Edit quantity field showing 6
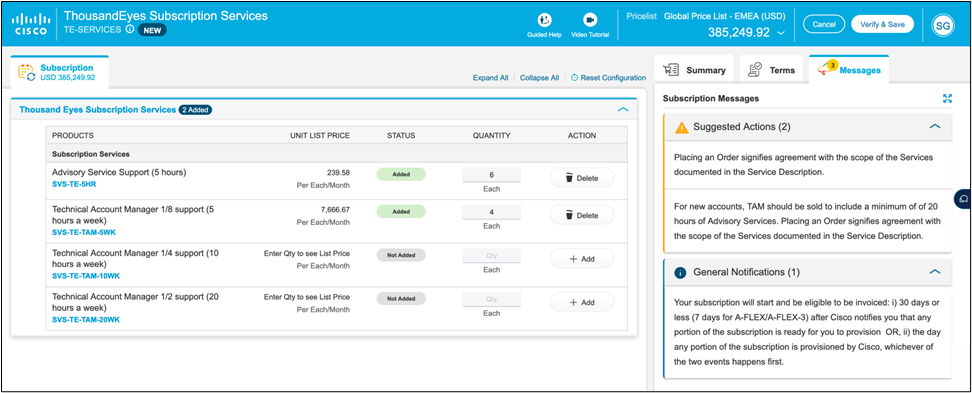The height and width of the screenshot is (393, 972). (492, 175)
